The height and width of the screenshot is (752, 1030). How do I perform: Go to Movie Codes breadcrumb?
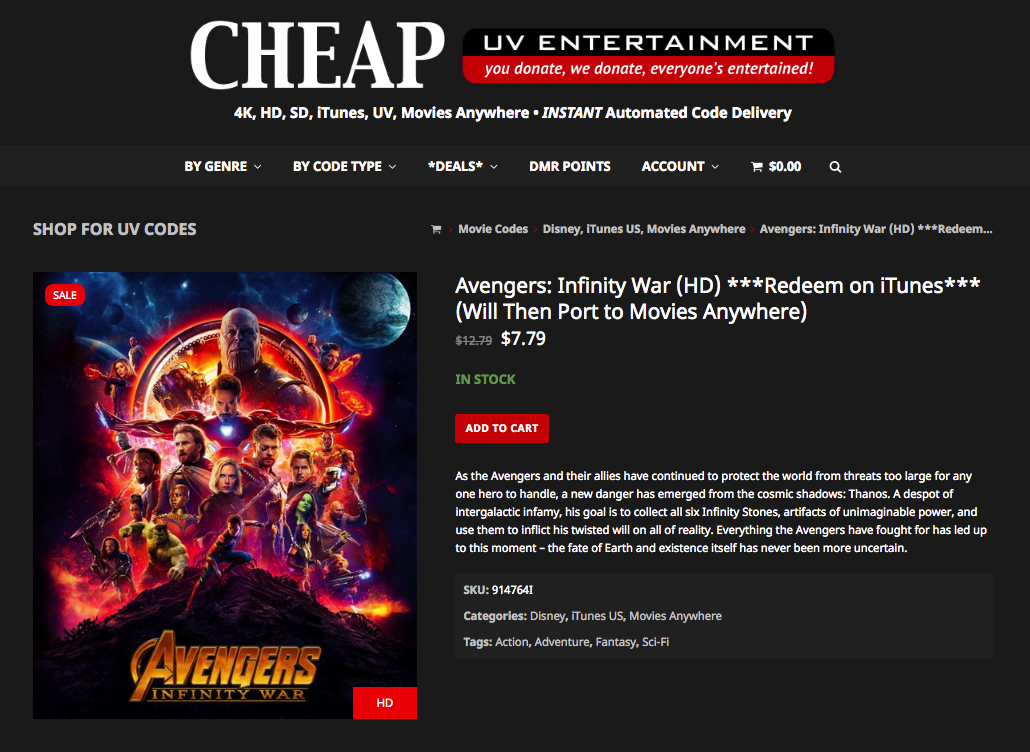[493, 229]
